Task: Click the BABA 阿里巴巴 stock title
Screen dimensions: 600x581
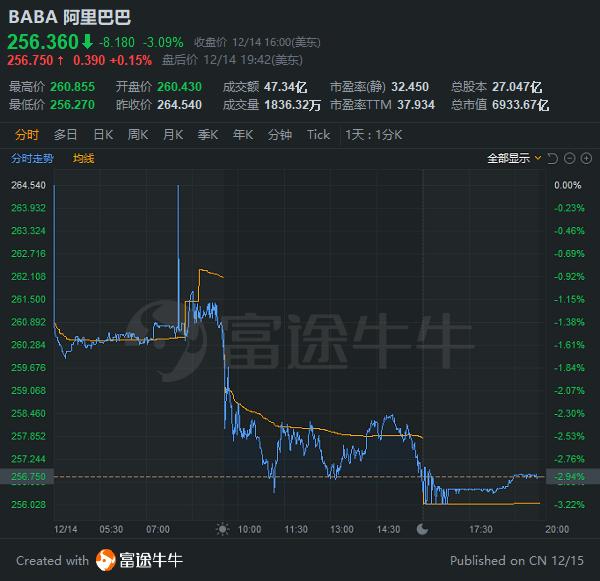Action: click(x=69, y=17)
